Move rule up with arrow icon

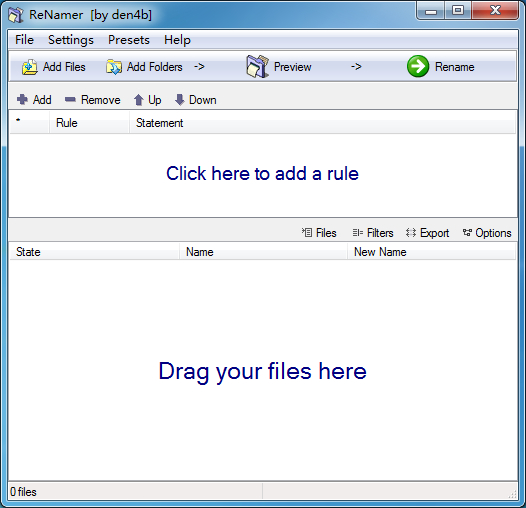coord(139,100)
